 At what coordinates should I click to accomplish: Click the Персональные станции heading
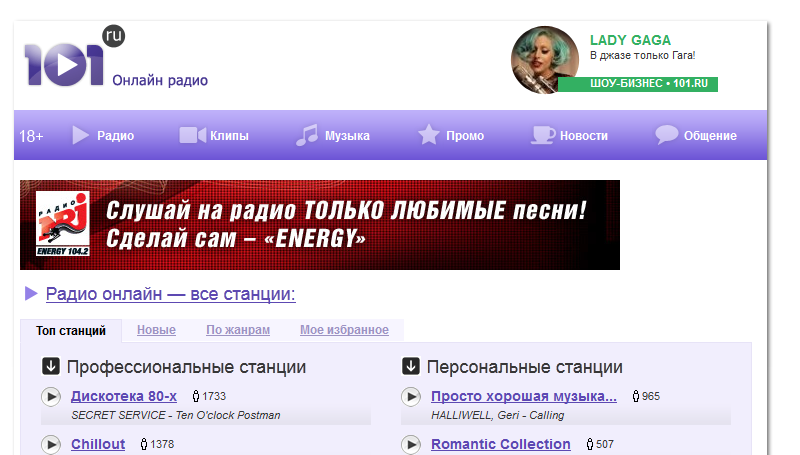click(524, 367)
